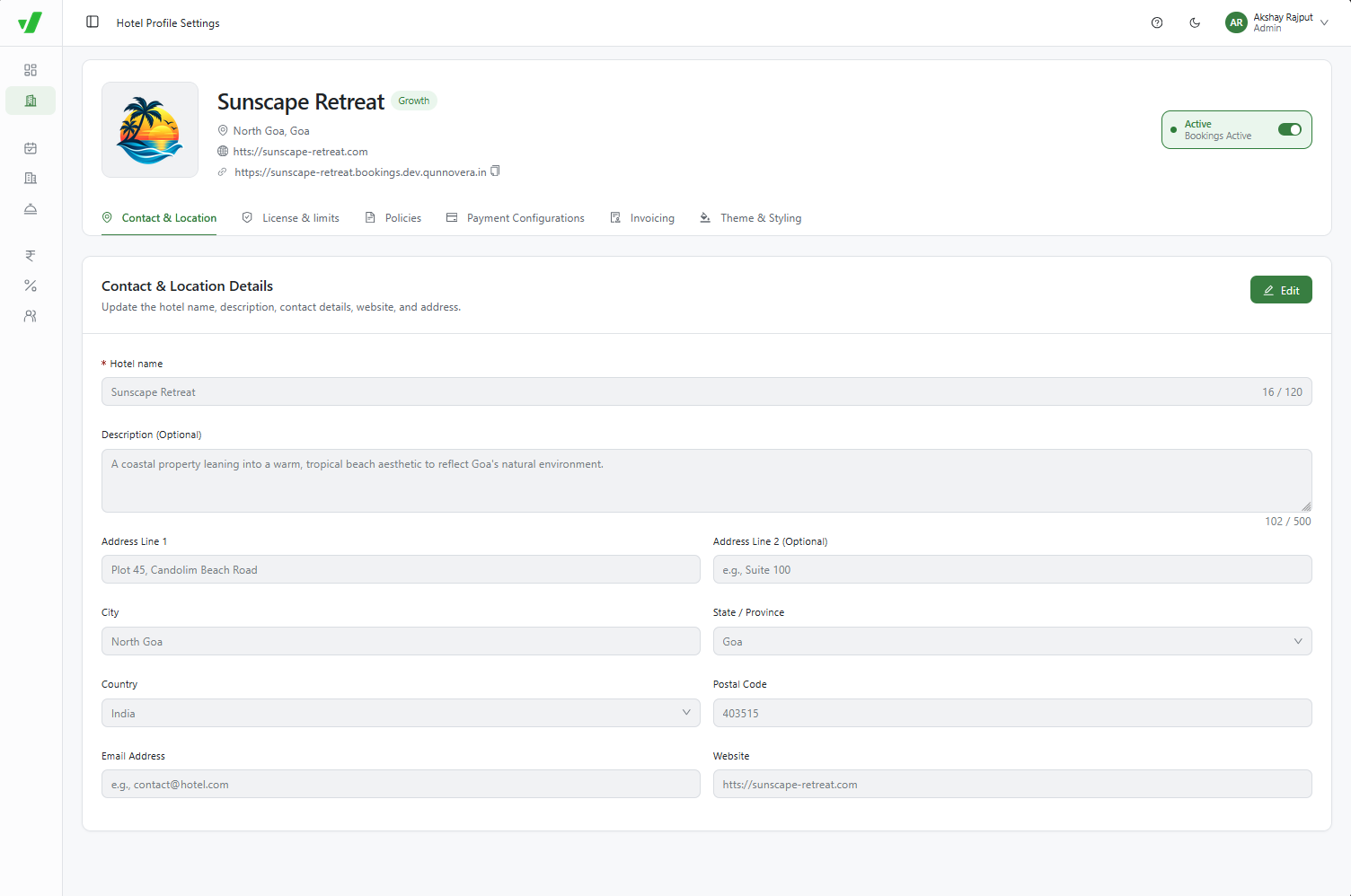Collapse the sidebar panel toggle icon

pyautogui.click(x=93, y=22)
